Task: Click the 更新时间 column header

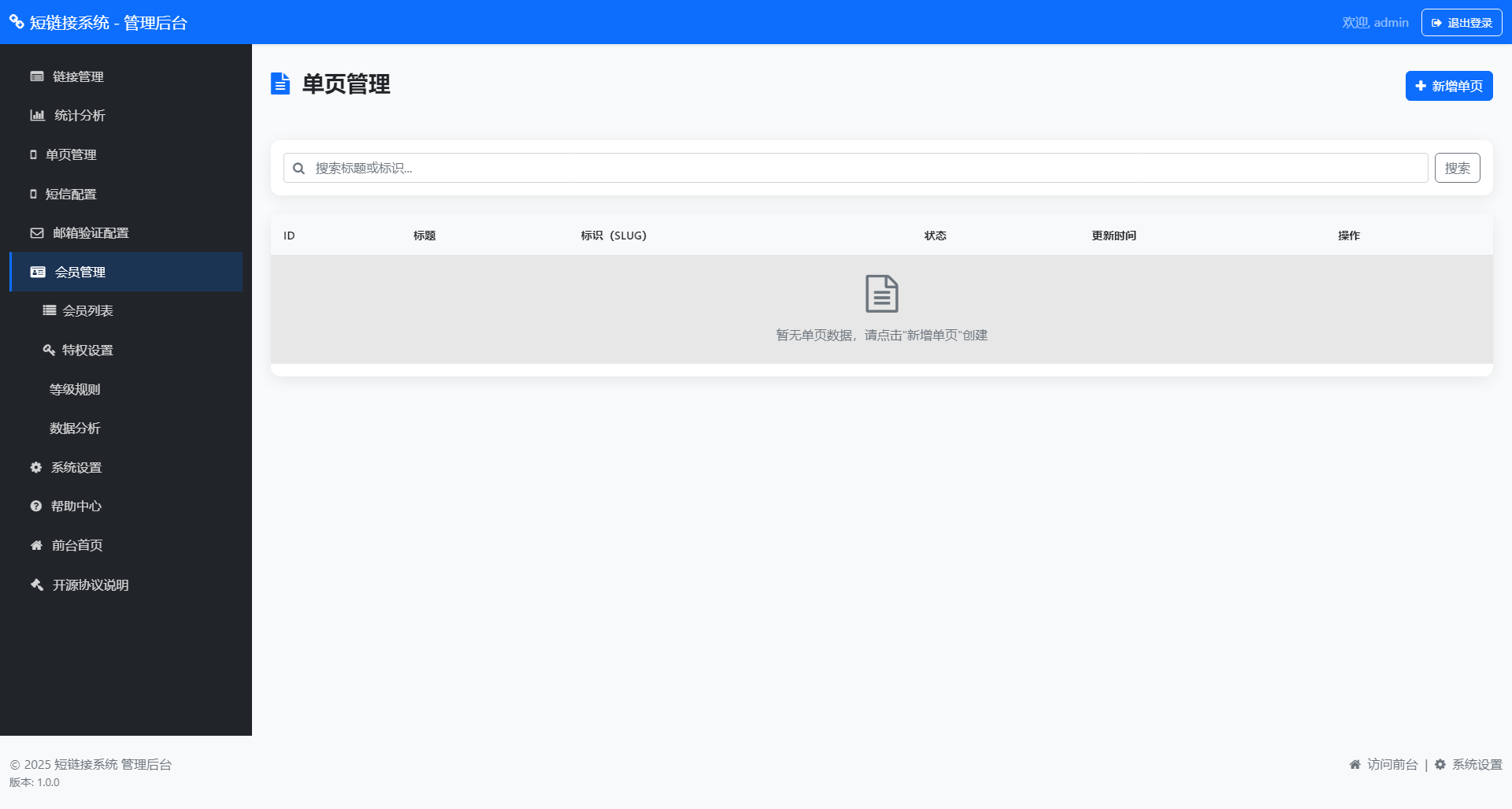Action: [x=1114, y=236]
